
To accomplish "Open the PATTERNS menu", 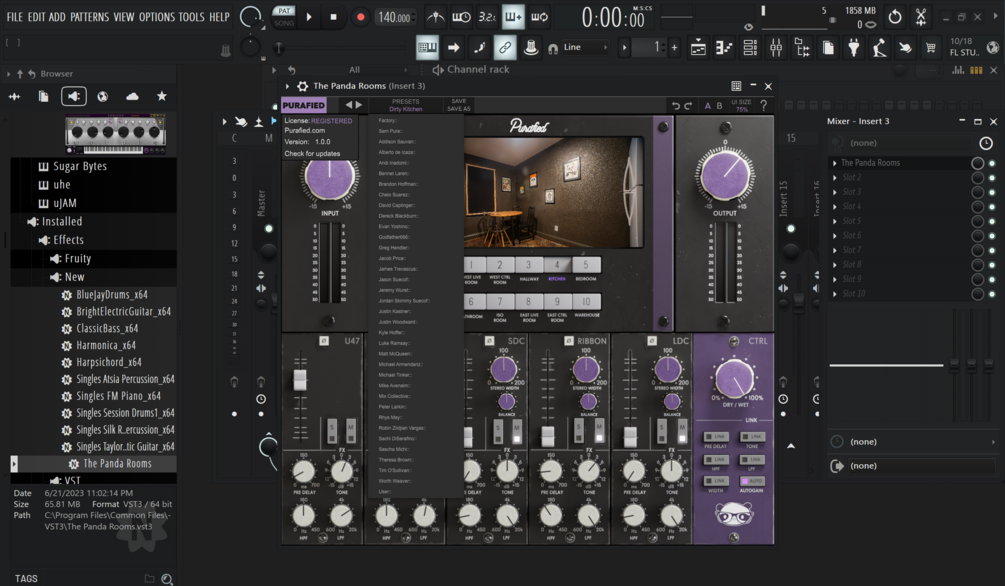I will pyautogui.click(x=90, y=17).
